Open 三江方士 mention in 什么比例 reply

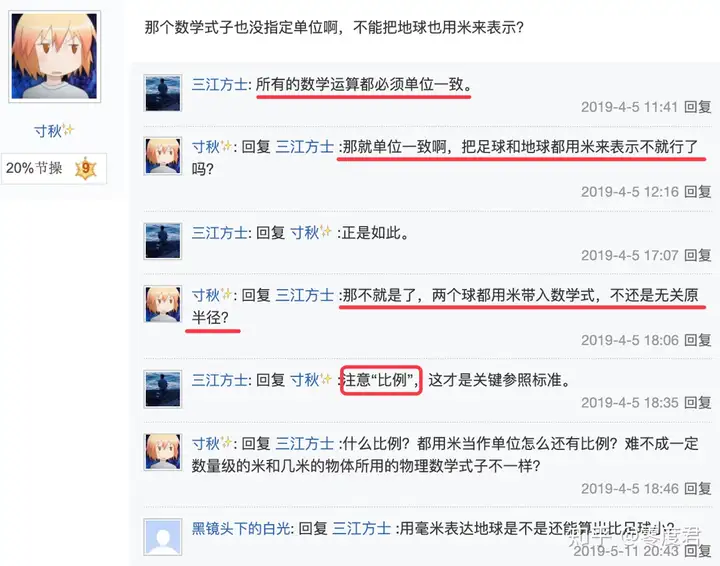tap(304, 443)
